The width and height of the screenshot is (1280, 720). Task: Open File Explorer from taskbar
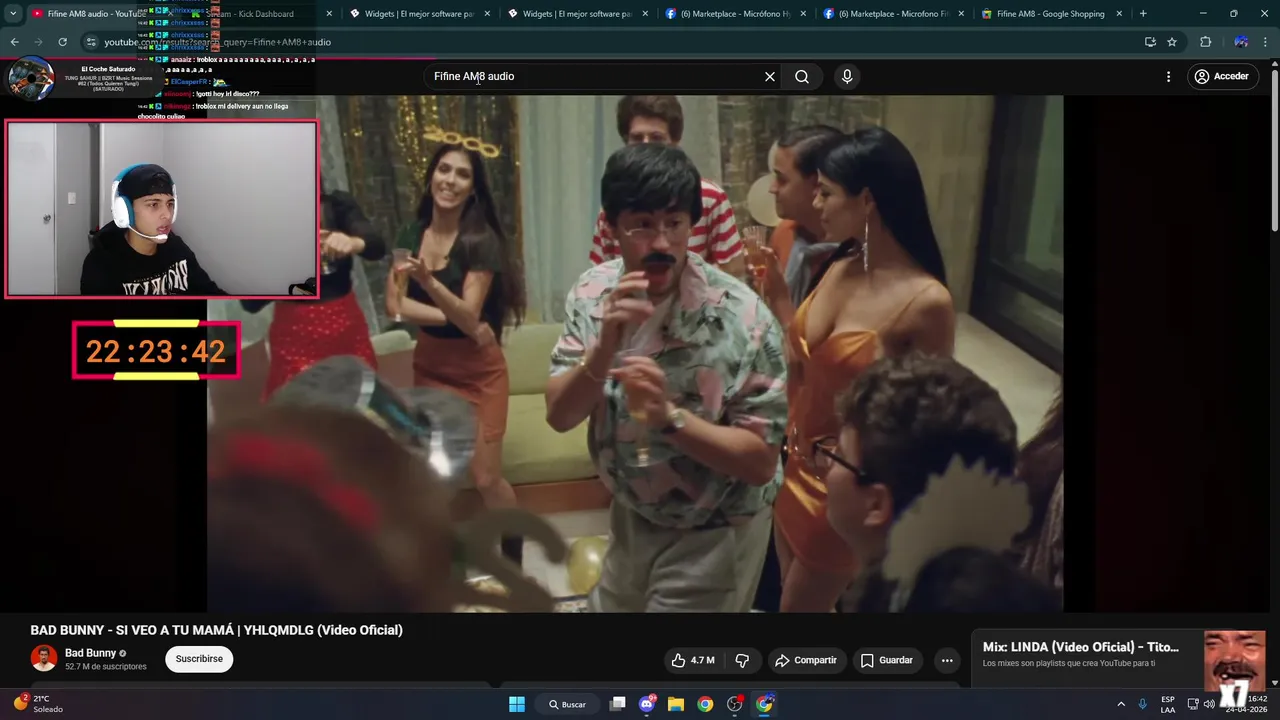click(676, 704)
